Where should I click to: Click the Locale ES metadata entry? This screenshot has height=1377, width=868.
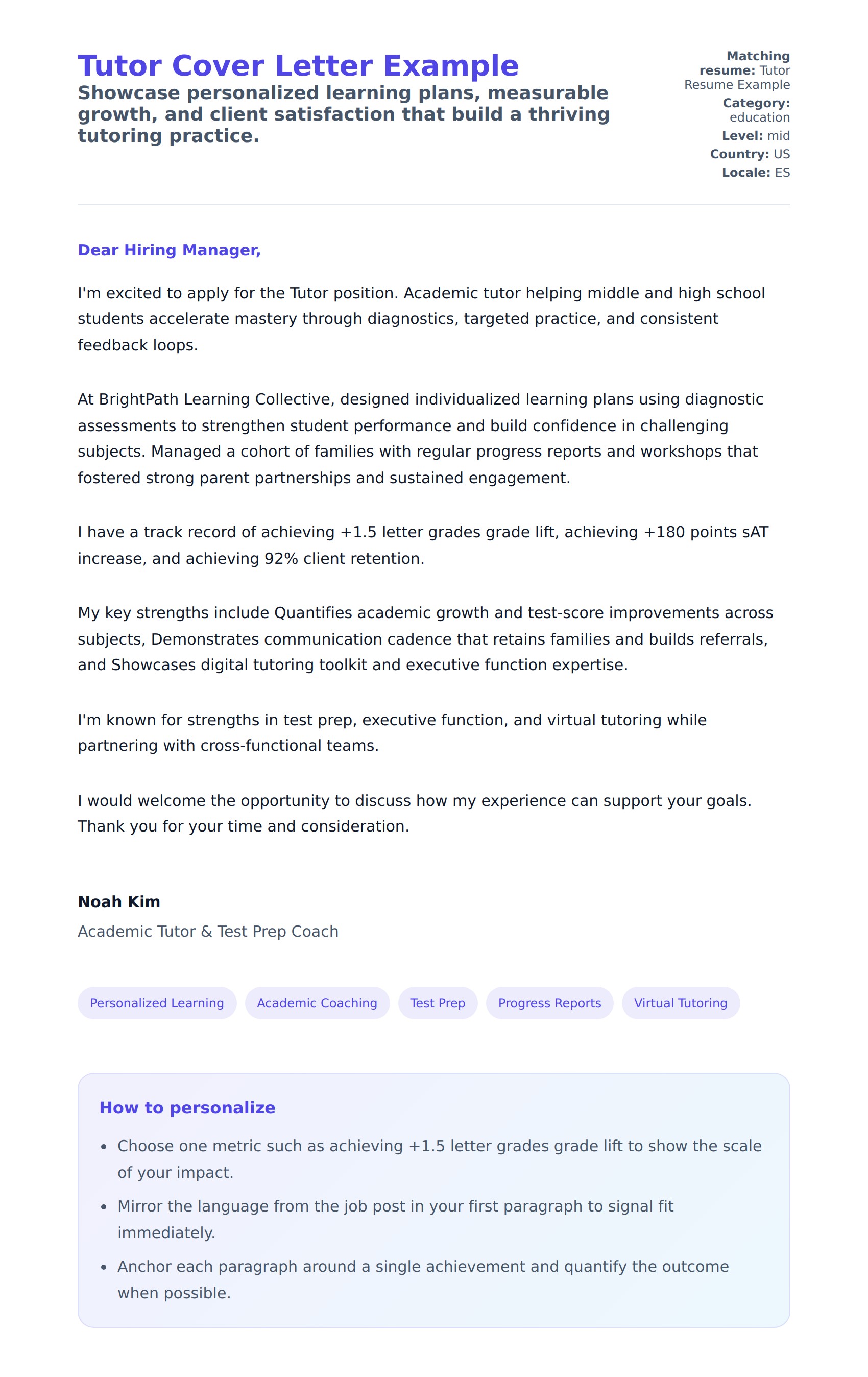(755, 172)
